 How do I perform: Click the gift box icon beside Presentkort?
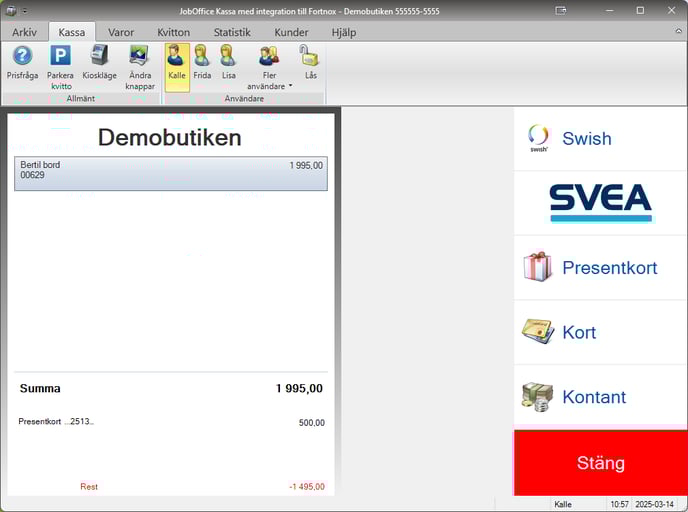pos(538,266)
